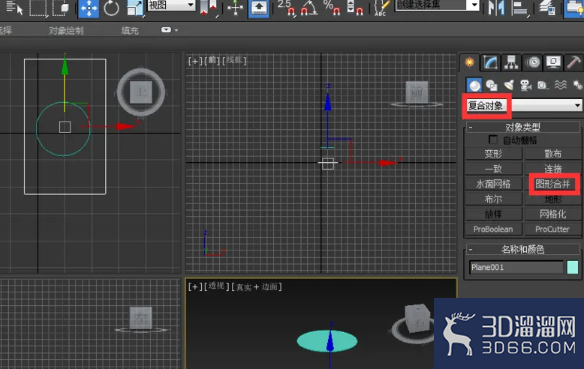Click the 地形 button
The height and width of the screenshot is (369, 584).
pos(553,200)
